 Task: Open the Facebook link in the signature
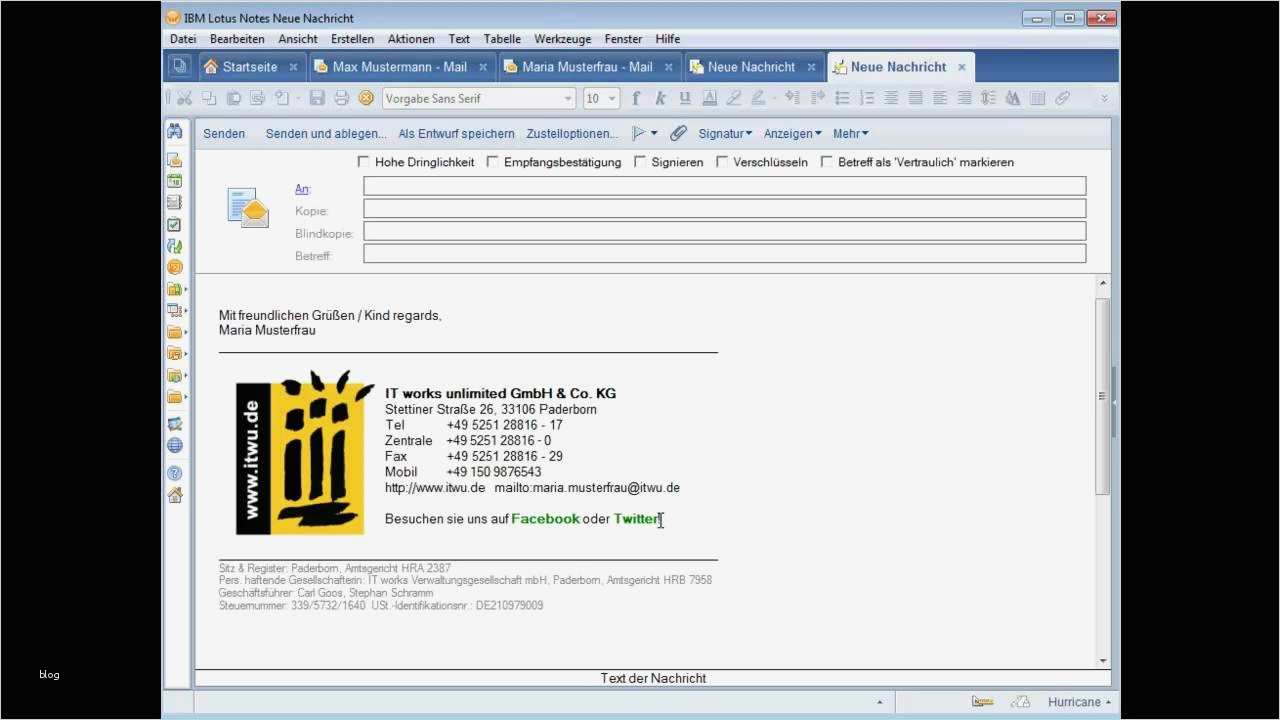[x=545, y=519]
